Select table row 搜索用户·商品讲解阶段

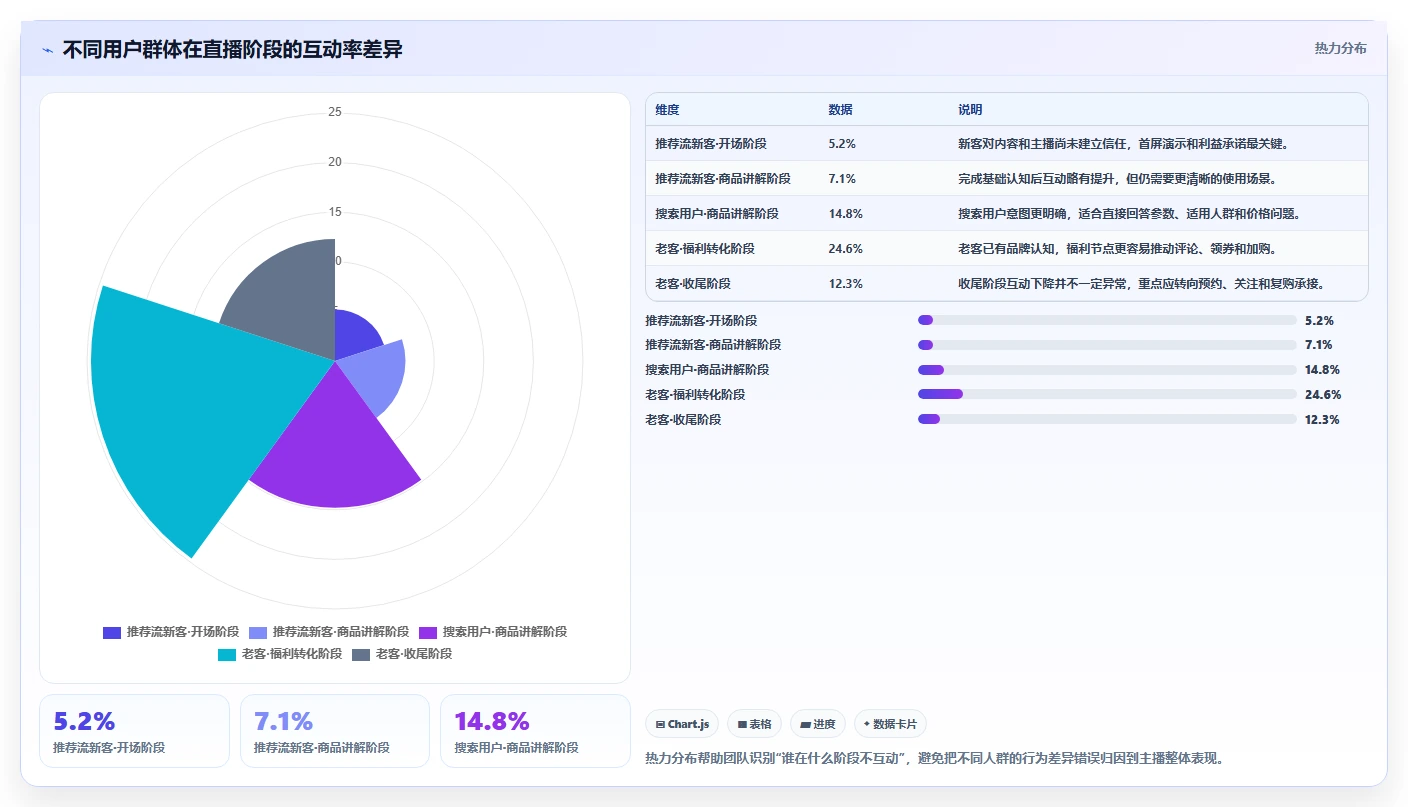[1007, 214]
